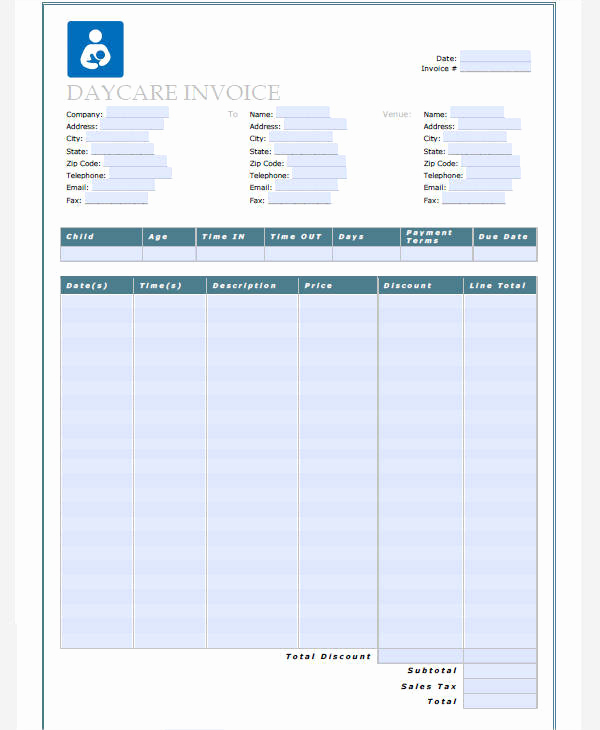The height and width of the screenshot is (730, 600).
Task: Click the To section Name field
Action: click(x=303, y=112)
